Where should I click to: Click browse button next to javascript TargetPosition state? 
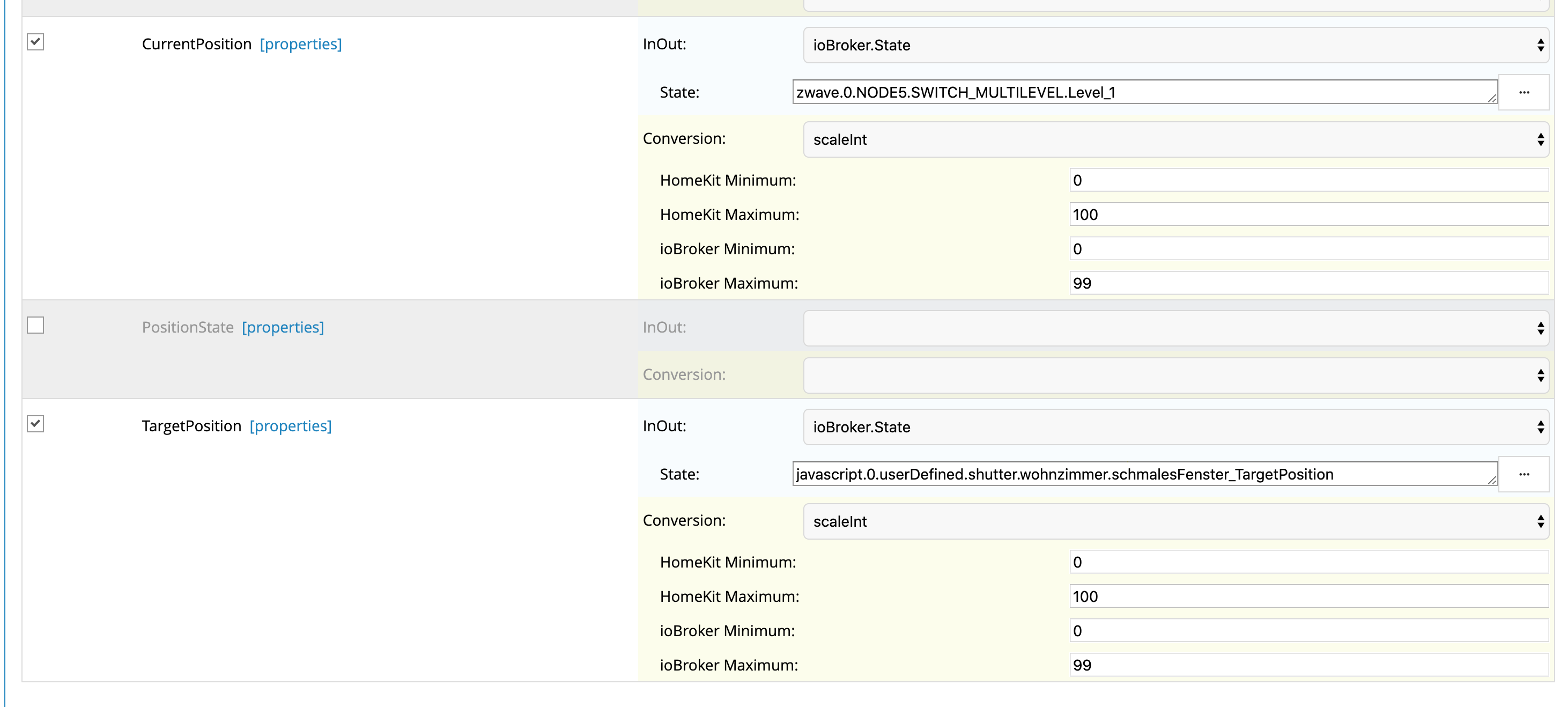pos(1523,474)
